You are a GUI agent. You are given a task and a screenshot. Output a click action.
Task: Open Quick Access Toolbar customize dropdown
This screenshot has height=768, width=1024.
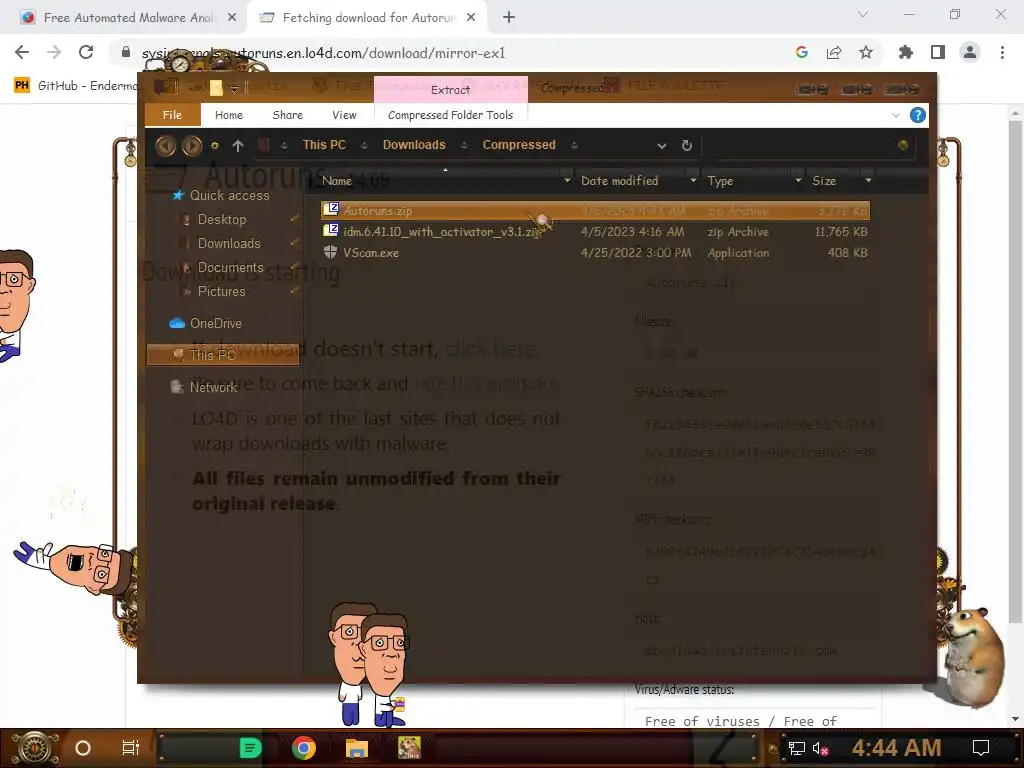pyautogui.click(x=234, y=89)
